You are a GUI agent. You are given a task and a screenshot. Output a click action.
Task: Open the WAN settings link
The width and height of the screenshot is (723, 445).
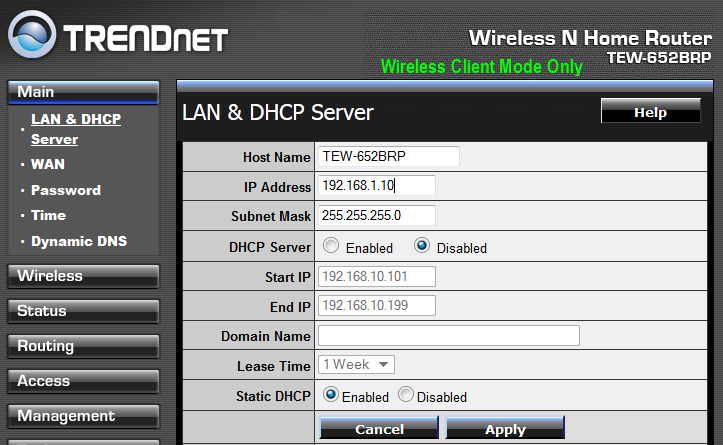48,164
